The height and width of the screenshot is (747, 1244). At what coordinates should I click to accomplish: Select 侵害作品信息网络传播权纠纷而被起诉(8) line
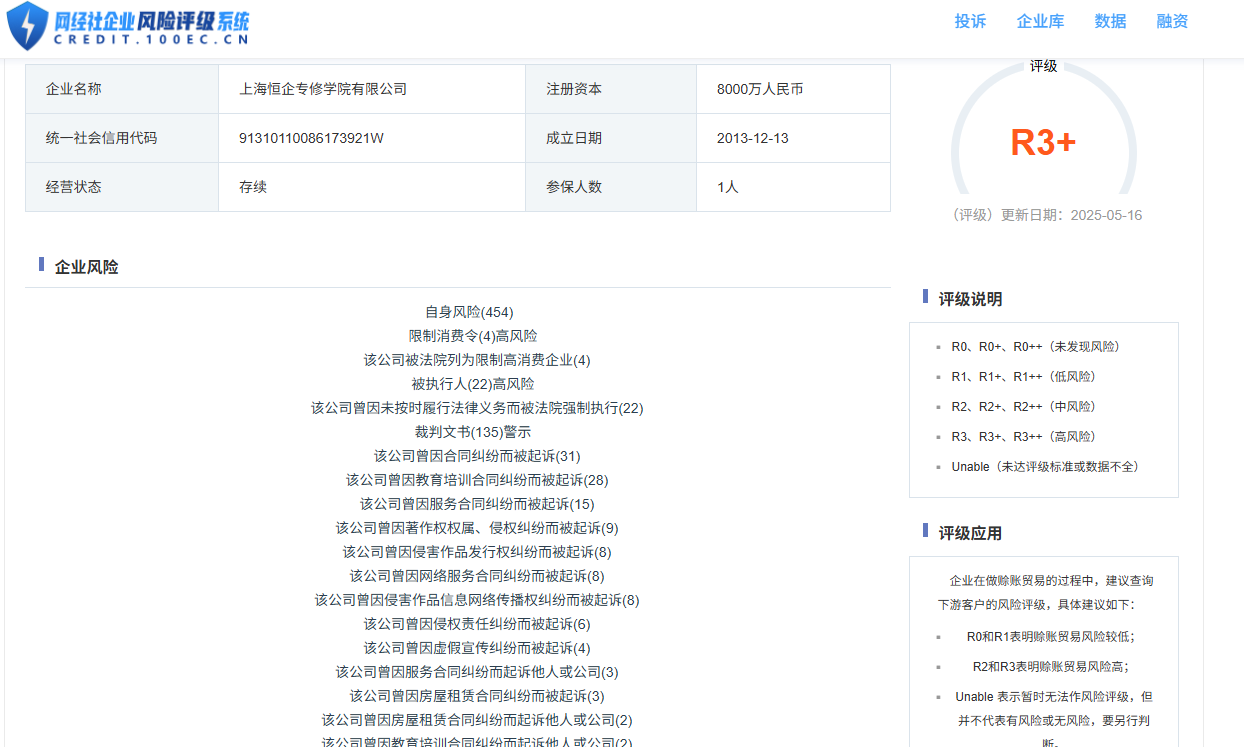coord(477,600)
